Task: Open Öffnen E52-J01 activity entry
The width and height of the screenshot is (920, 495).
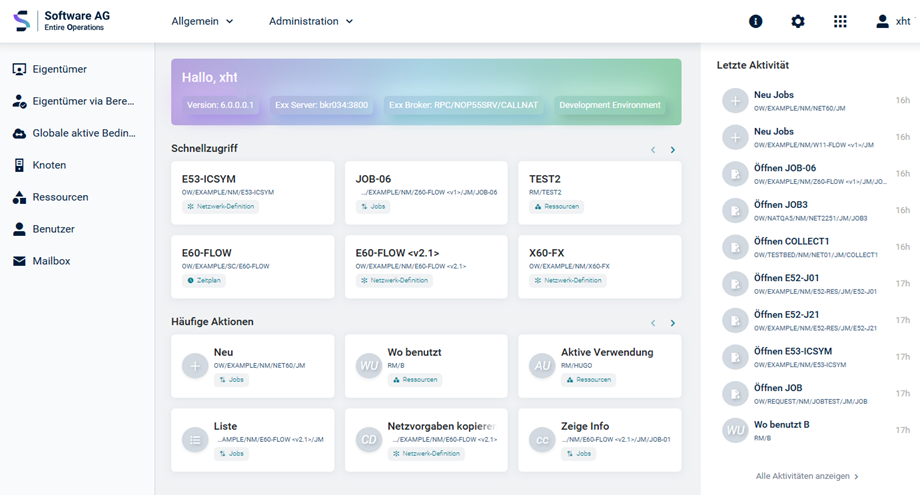Action: (x=816, y=284)
